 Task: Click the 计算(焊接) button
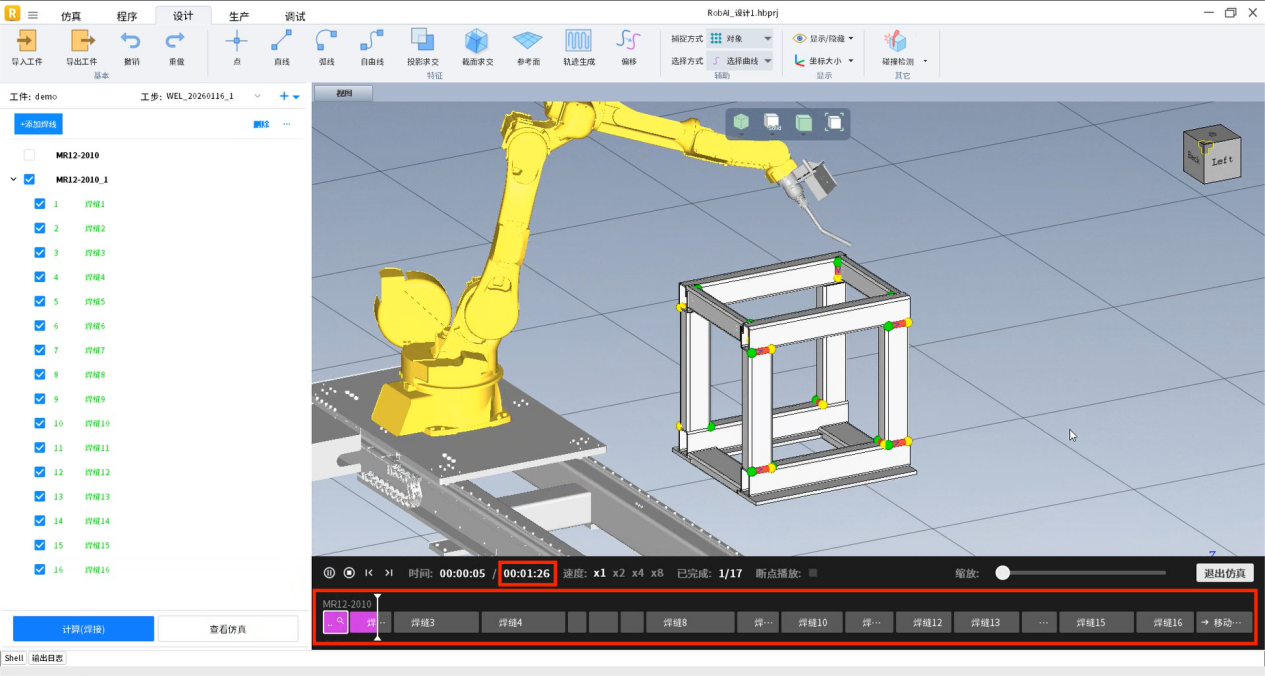tap(83, 628)
